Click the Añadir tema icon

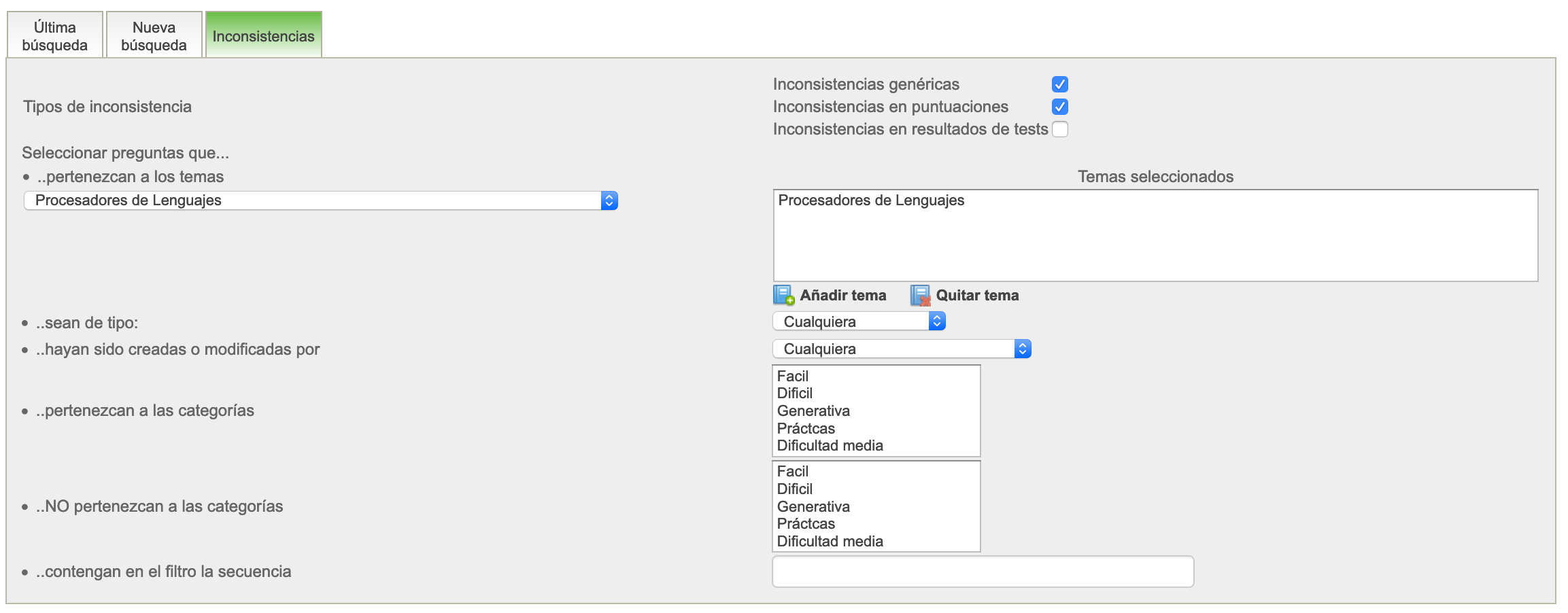pos(783,295)
